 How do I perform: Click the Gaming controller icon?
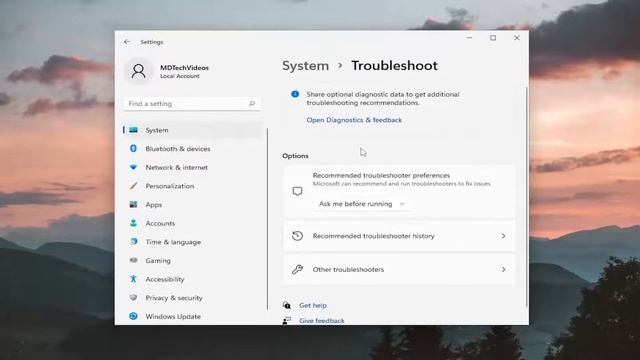133,260
